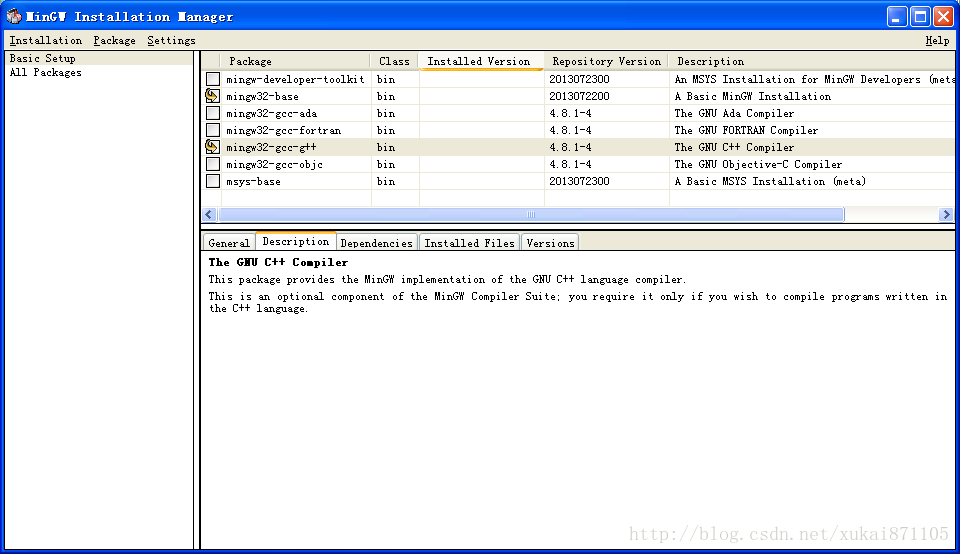The width and height of the screenshot is (960, 554).
Task: Sort by the Class column header
Action: (394, 61)
